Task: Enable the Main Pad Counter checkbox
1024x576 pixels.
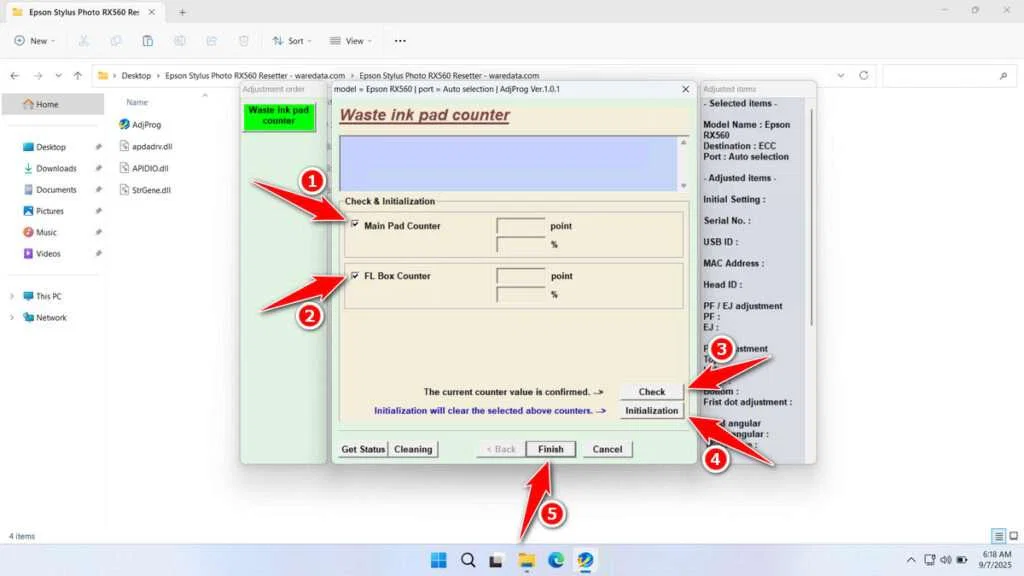Action: click(x=356, y=225)
